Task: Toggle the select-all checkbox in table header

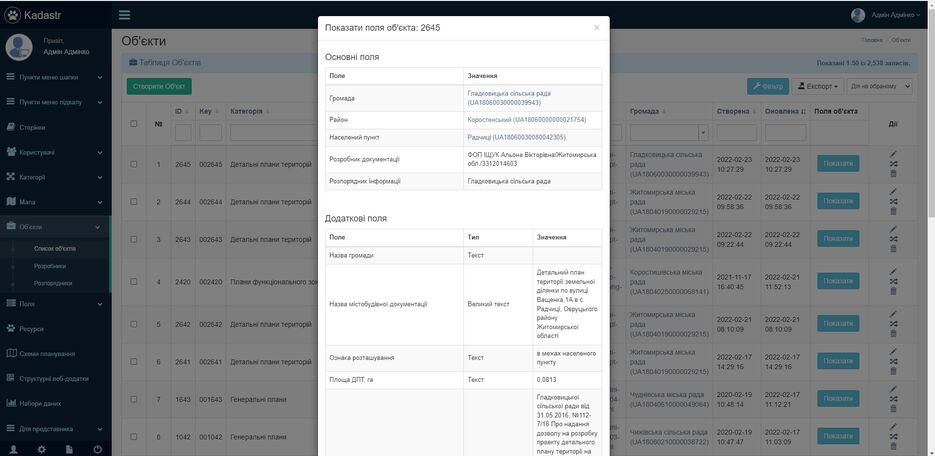Action: coord(134,124)
